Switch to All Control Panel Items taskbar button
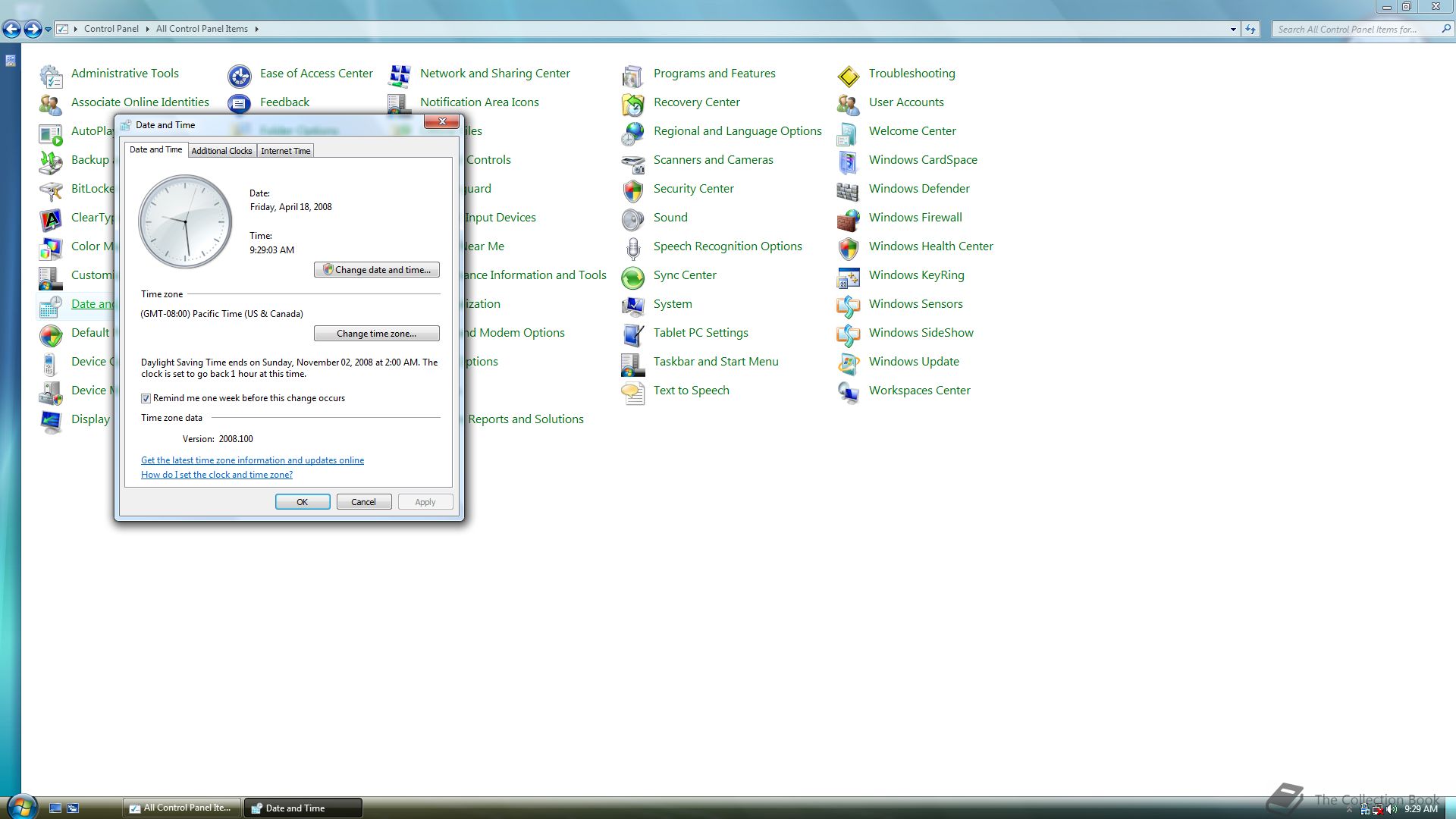 182,808
